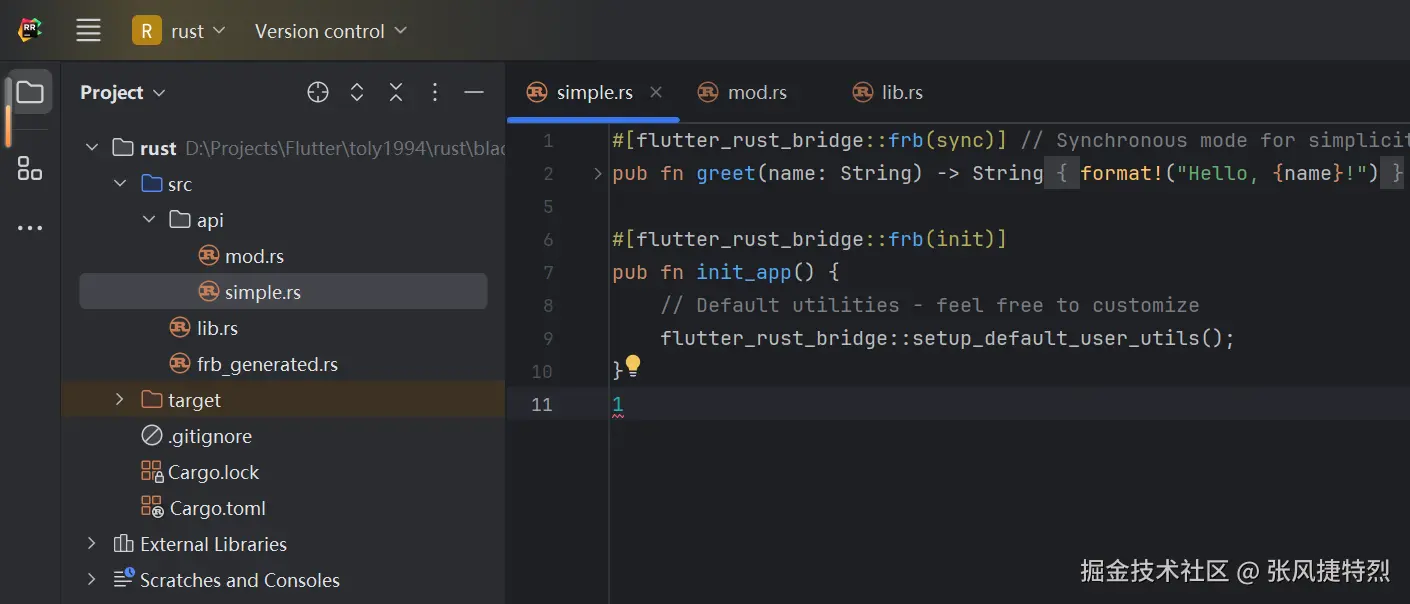Click line number 7 in gutter
The image size is (1410, 604).
547,272
